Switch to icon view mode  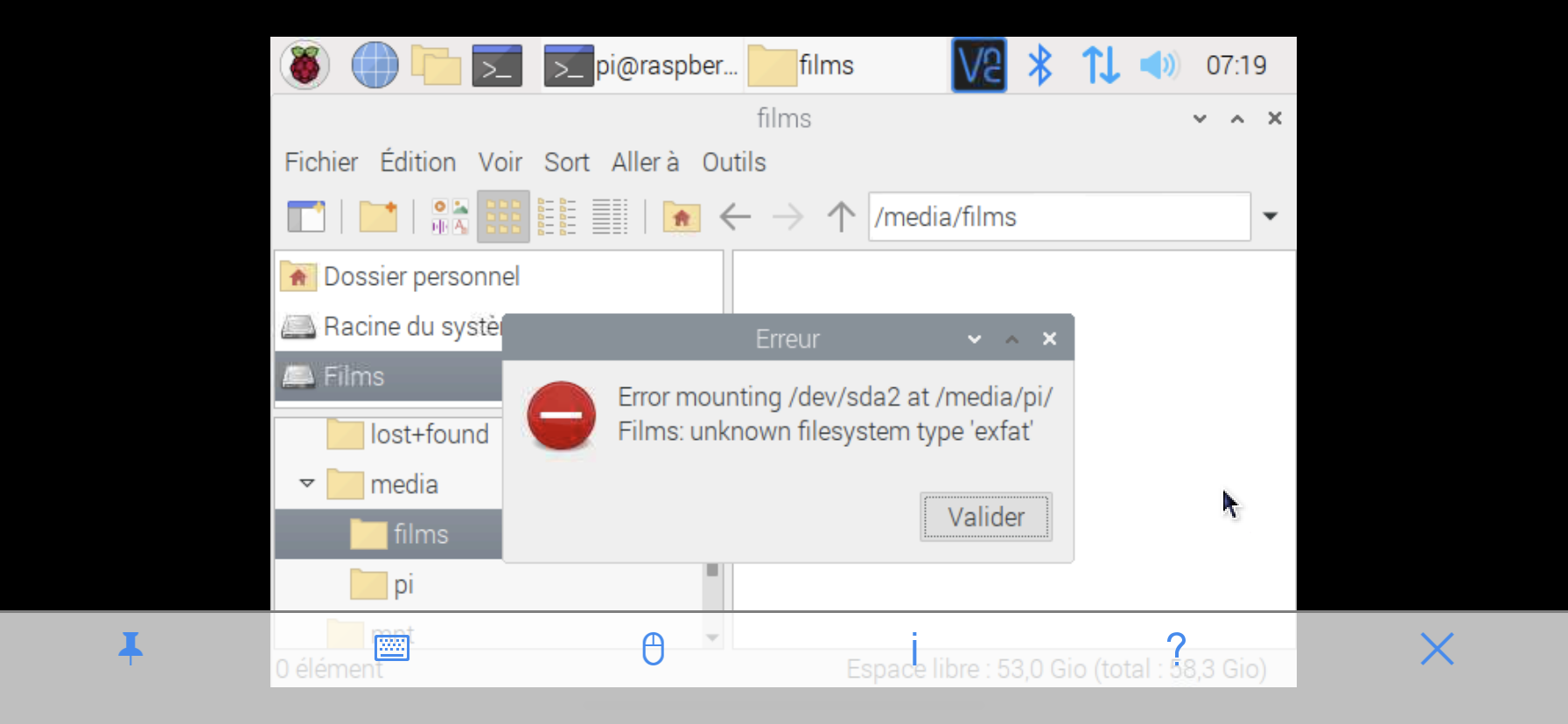503,216
